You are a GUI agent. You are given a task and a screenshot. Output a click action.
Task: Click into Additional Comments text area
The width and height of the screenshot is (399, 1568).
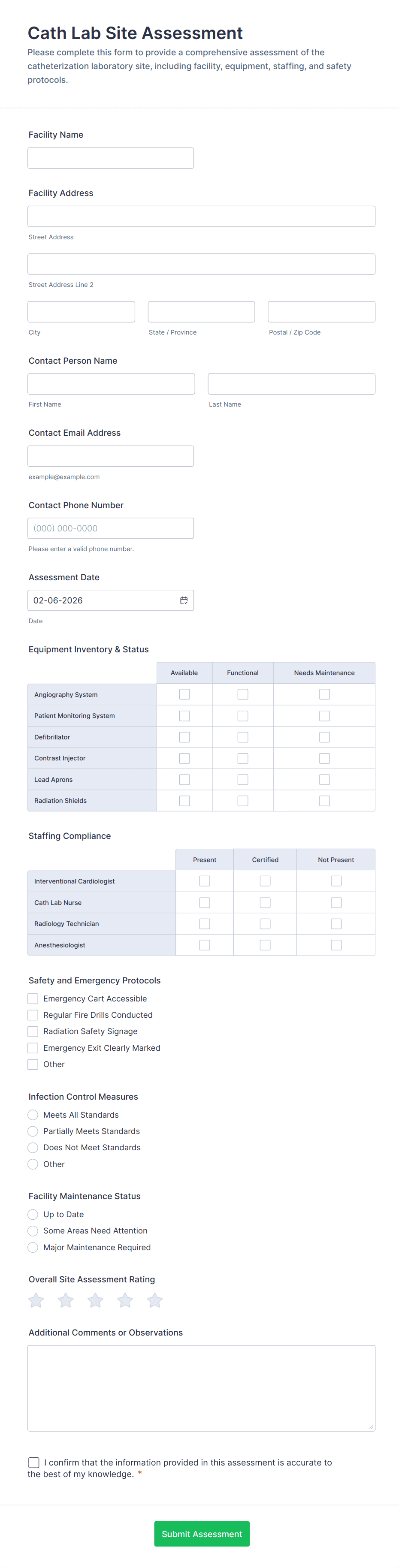201,1388
